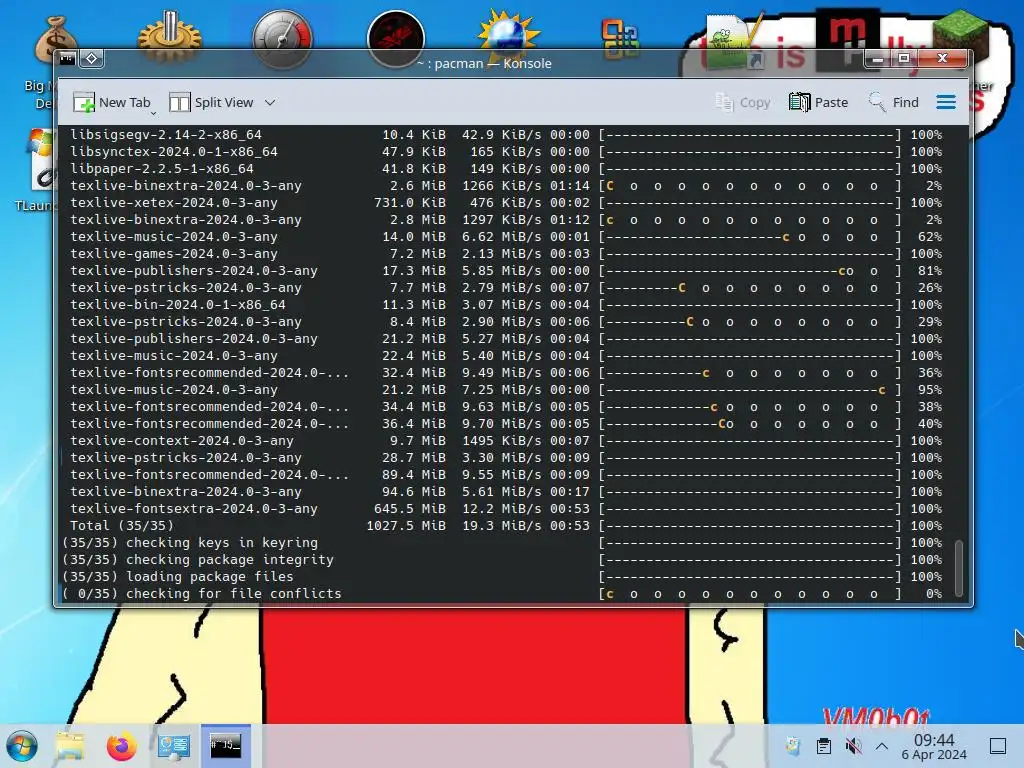Switch to Konsole via taskbar icon
Screen dimensions: 1024x768
point(225,746)
